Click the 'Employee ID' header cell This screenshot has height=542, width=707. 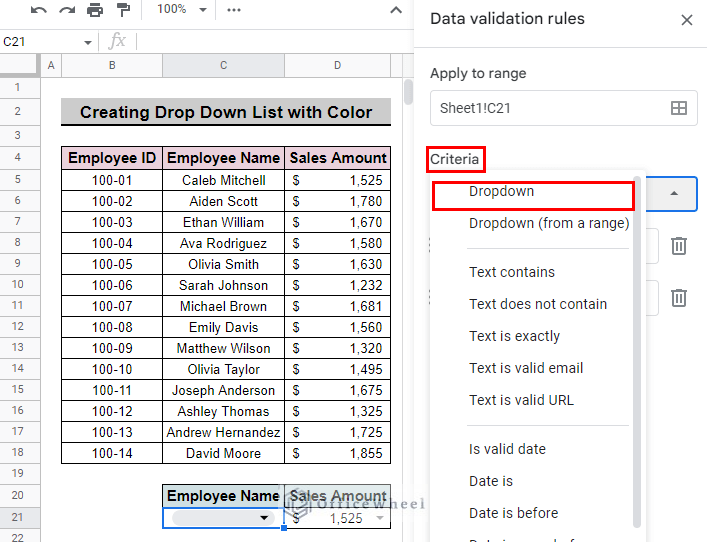(x=112, y=158)
